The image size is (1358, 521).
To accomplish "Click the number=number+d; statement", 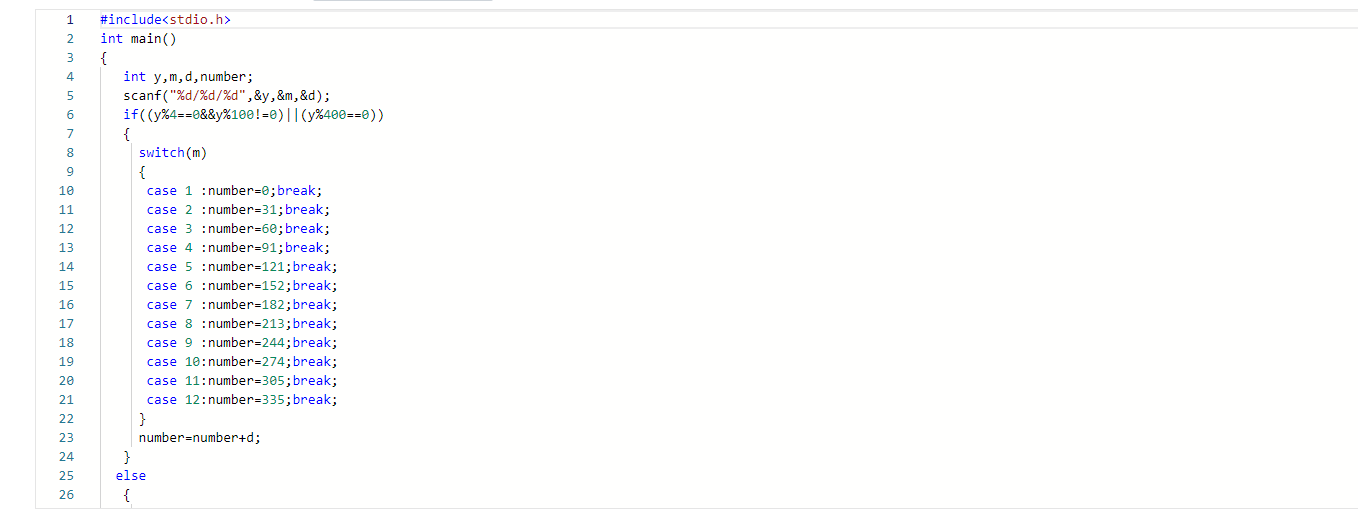I will click(x=199, y=437).
